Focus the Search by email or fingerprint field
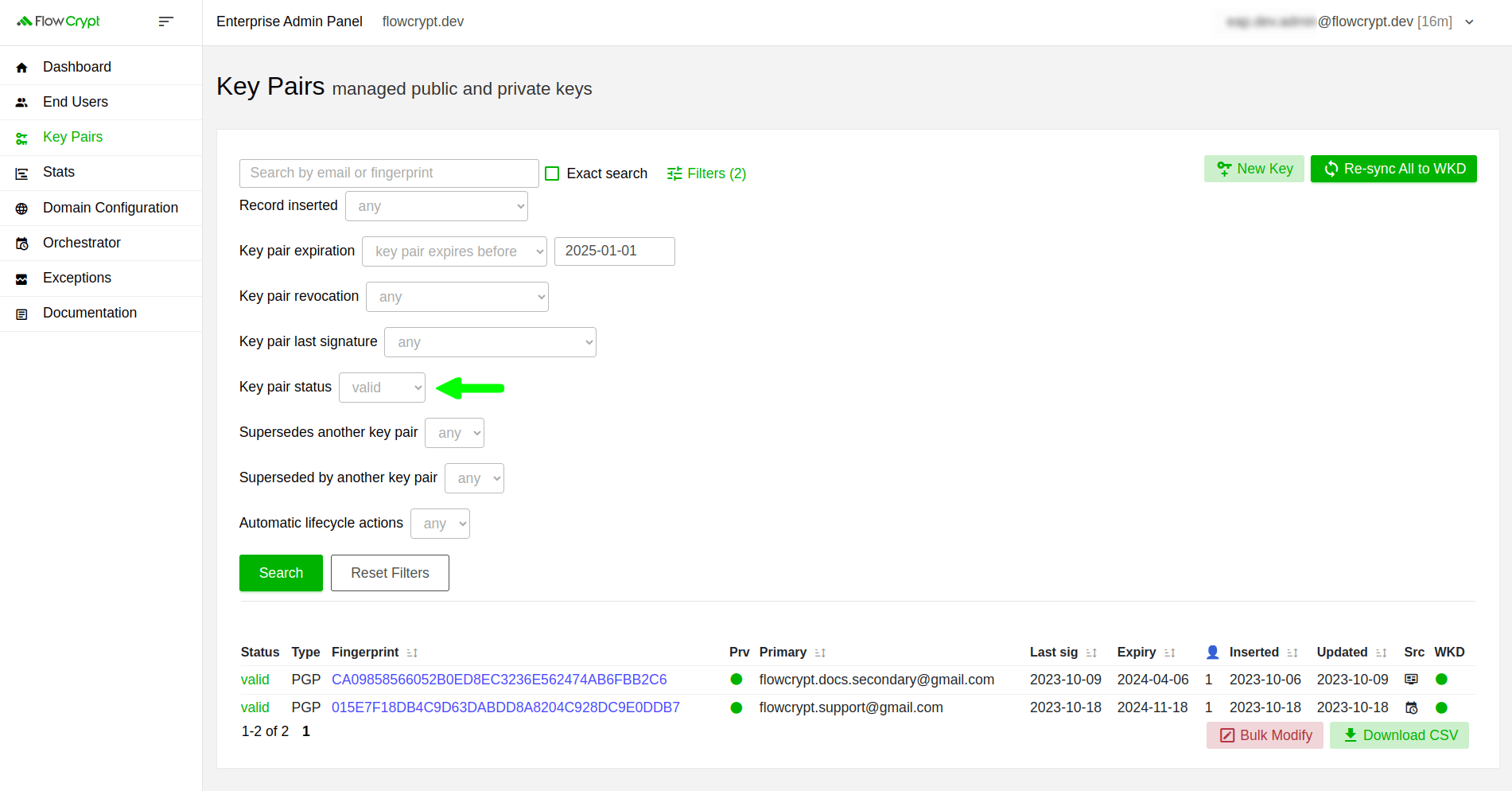This screenshot has width=1512, height=791. tap(389, 173)
